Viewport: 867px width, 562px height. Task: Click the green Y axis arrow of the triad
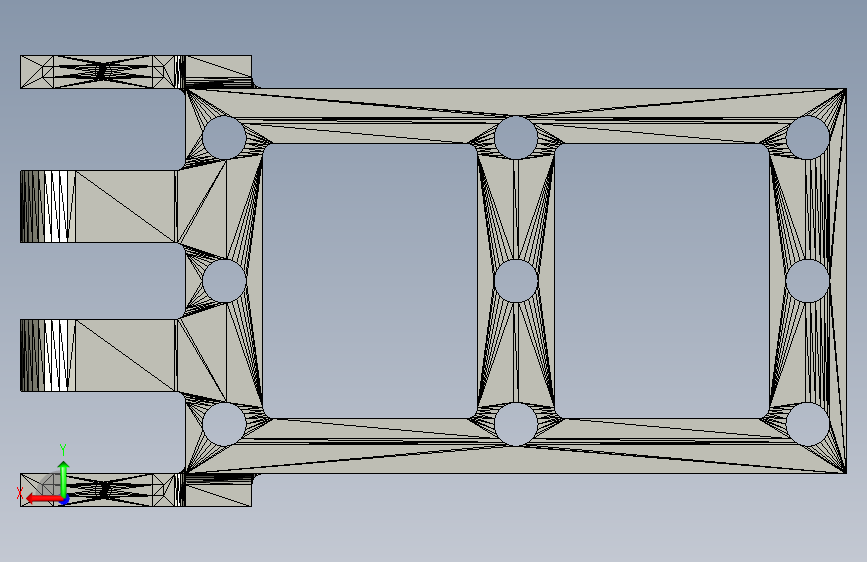(64, 478)
